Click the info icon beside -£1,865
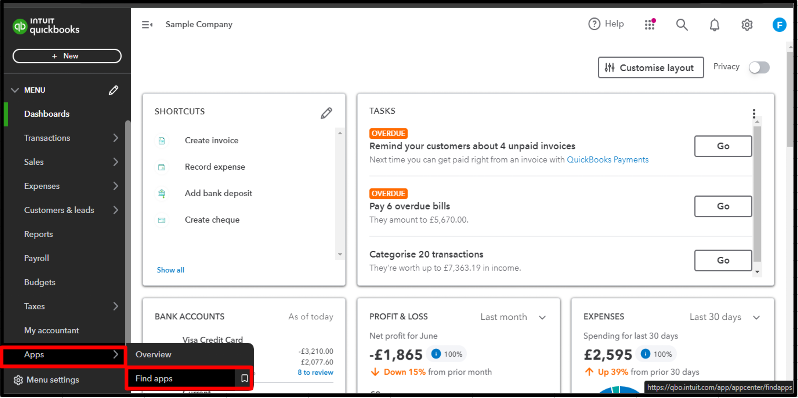The height and width of the screenshot is (398, 798). point(436,354)
